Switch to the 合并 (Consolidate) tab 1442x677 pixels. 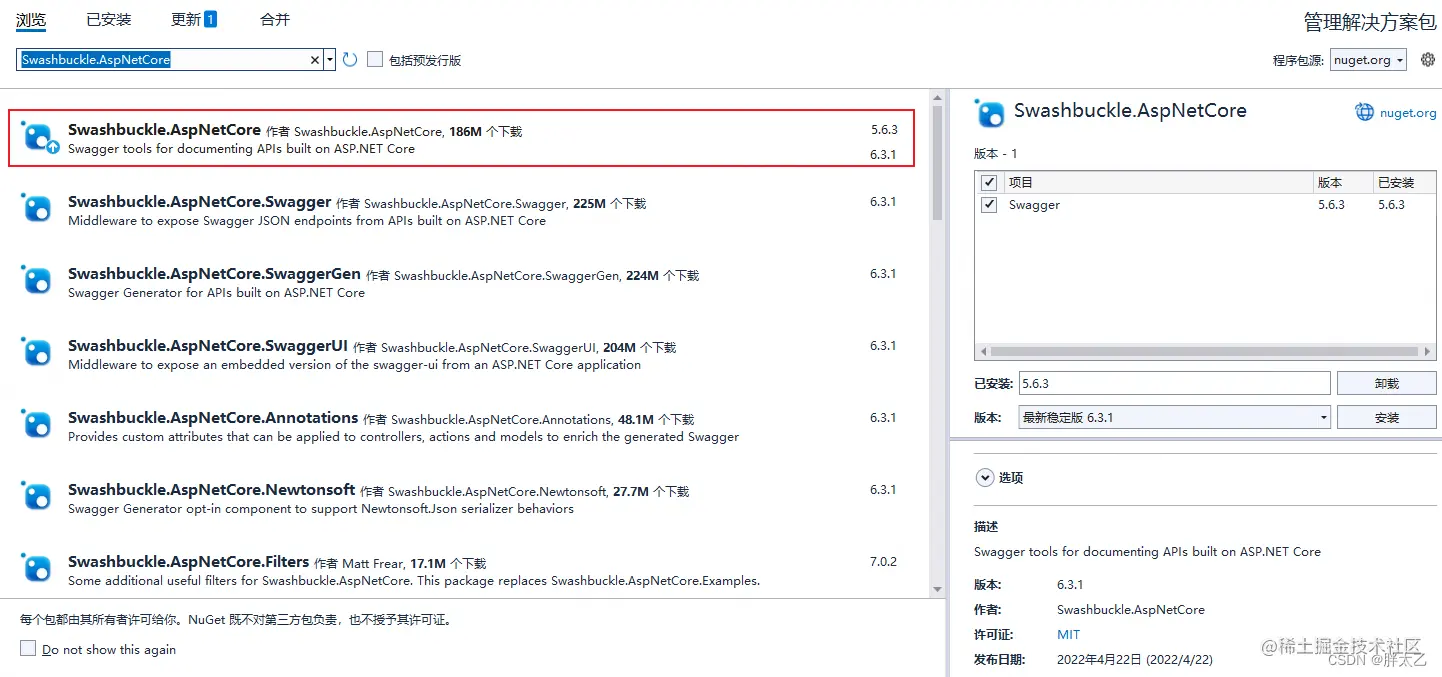coord(275,20)
